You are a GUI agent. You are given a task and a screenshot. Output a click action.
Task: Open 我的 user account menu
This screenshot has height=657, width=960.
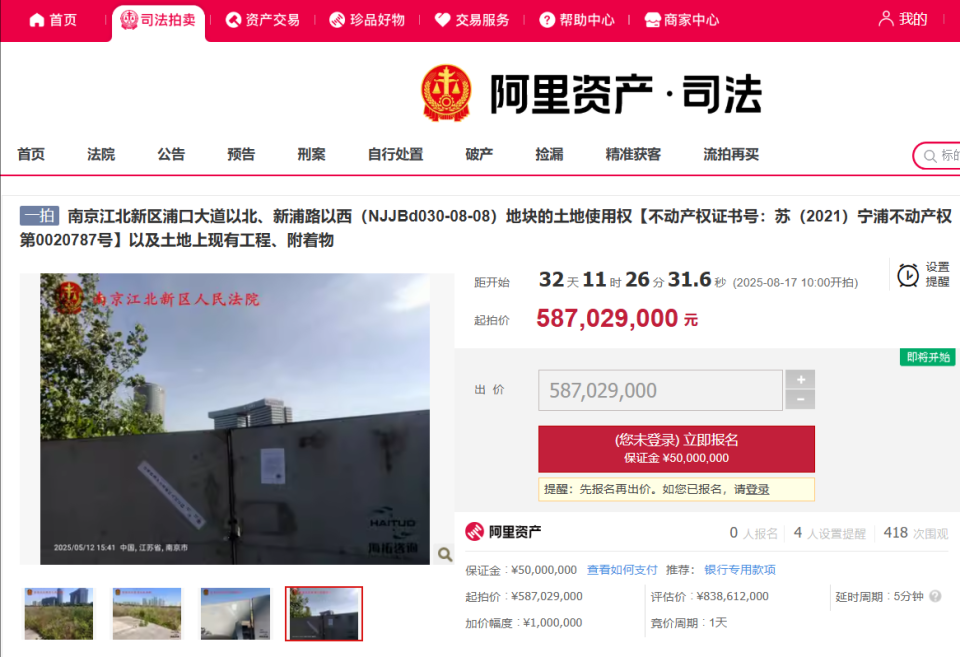(x=903, y=19)
